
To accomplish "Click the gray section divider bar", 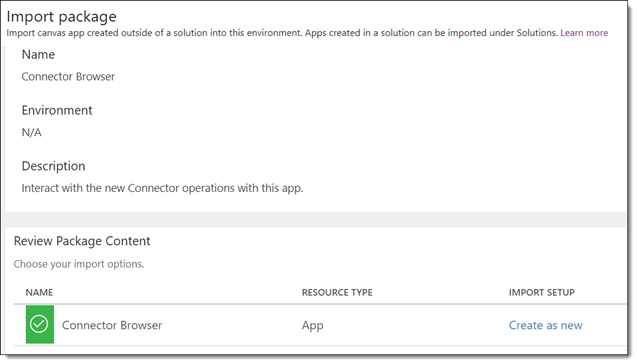I will pos(316,219).
